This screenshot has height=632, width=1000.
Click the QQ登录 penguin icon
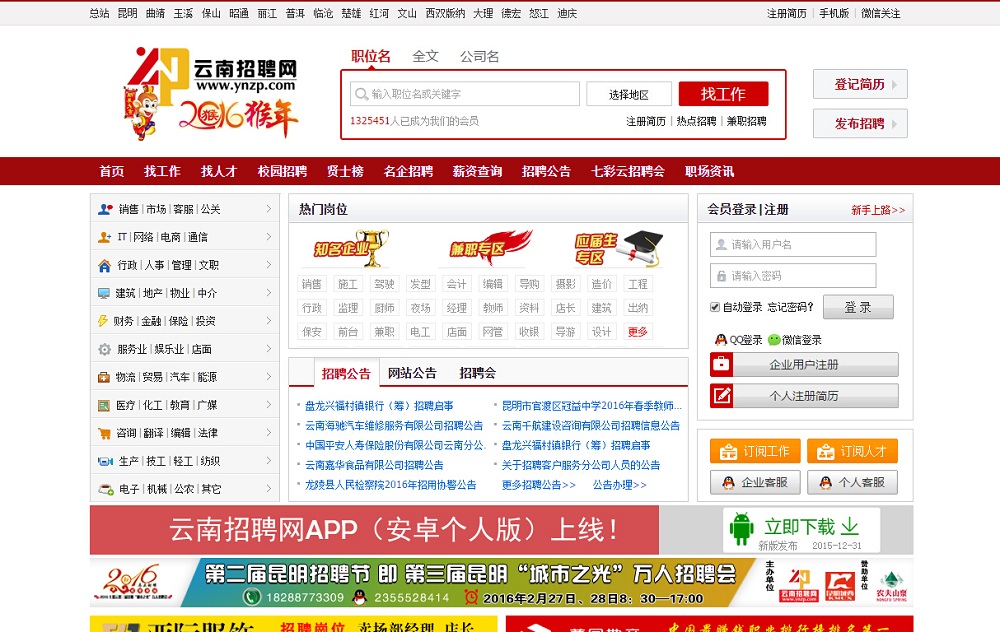click(721, 340)
